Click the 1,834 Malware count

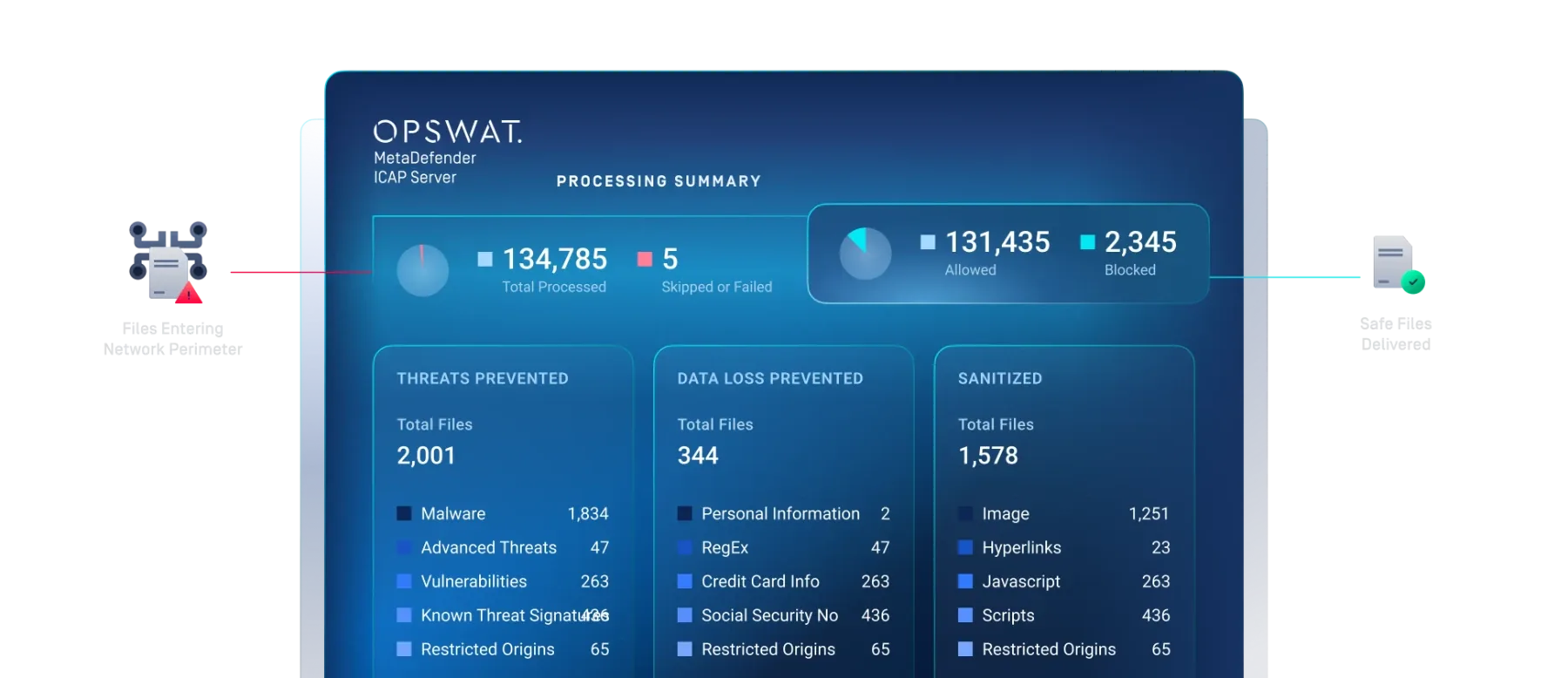click(588, 513)
